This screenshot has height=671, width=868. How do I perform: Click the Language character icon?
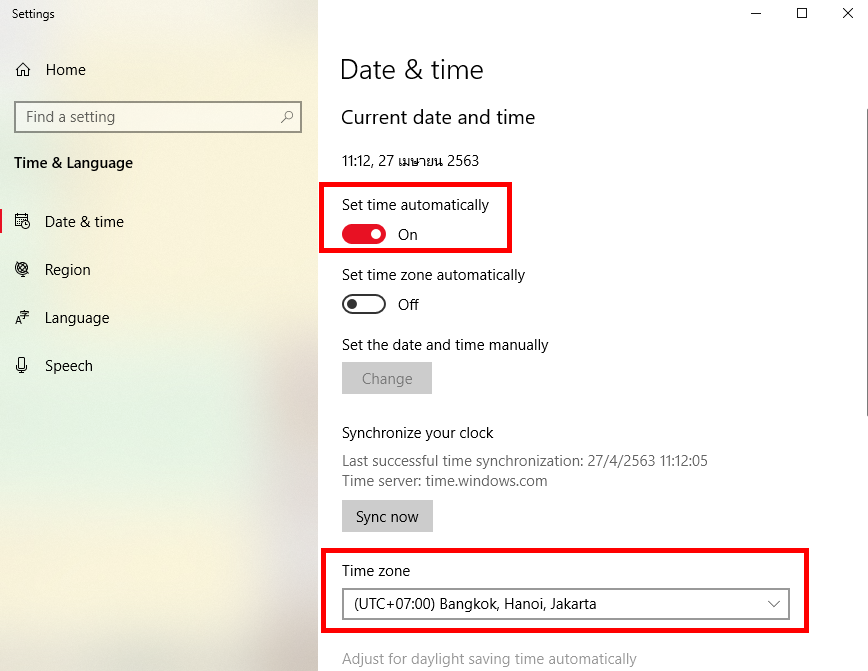[22, 317]
